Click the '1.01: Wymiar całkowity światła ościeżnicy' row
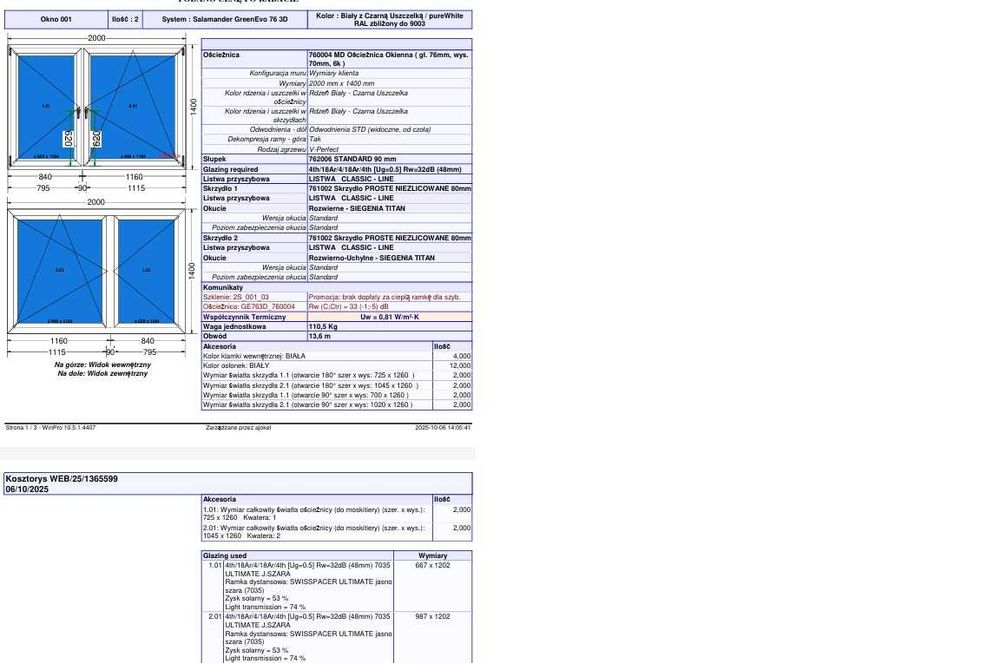The image size is (1000, 663). (x=317, y=514)
